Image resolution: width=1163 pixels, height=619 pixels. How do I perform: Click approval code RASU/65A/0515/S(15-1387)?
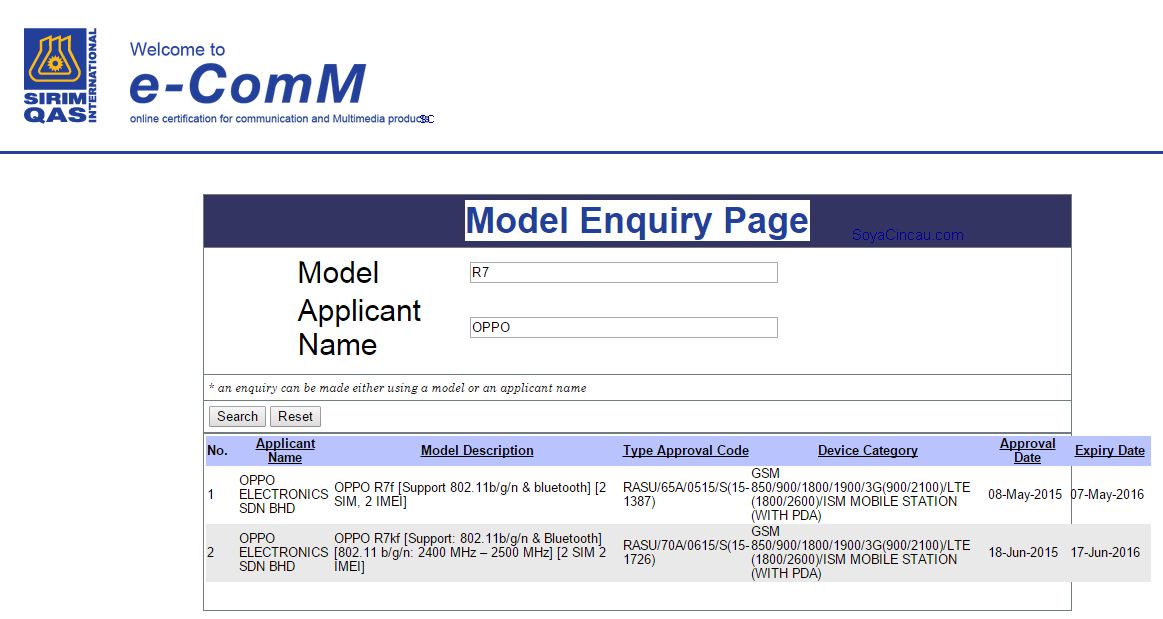(685, 494)
